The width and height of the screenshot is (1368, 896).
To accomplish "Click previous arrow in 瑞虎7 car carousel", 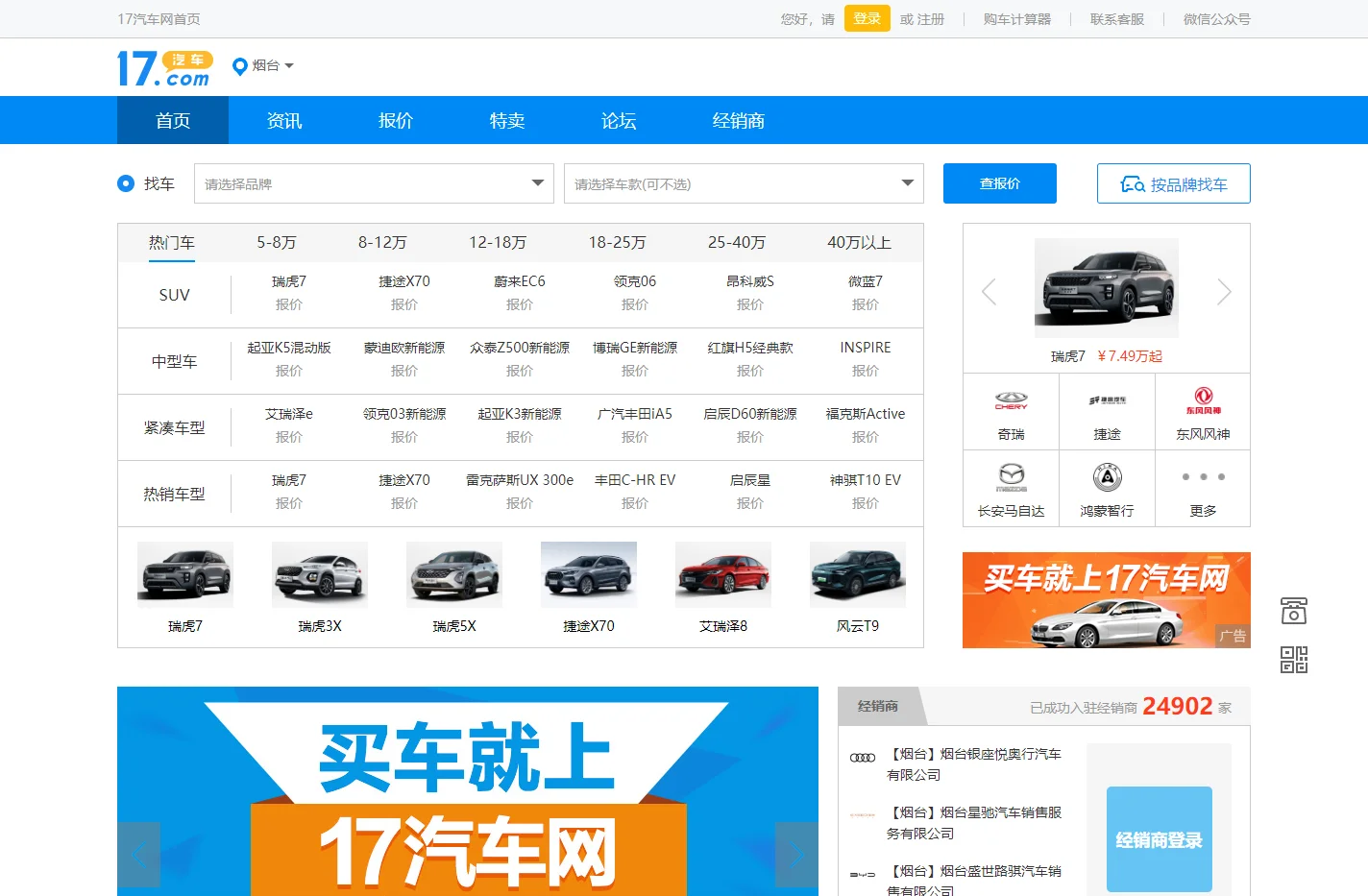I will click(989, 292).
